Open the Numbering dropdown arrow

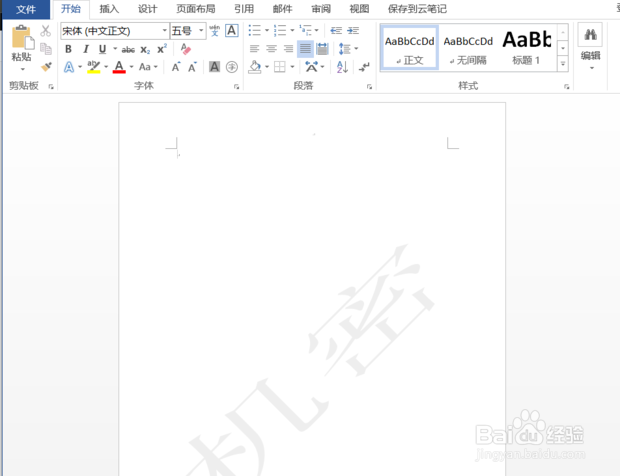coord(292,30)
